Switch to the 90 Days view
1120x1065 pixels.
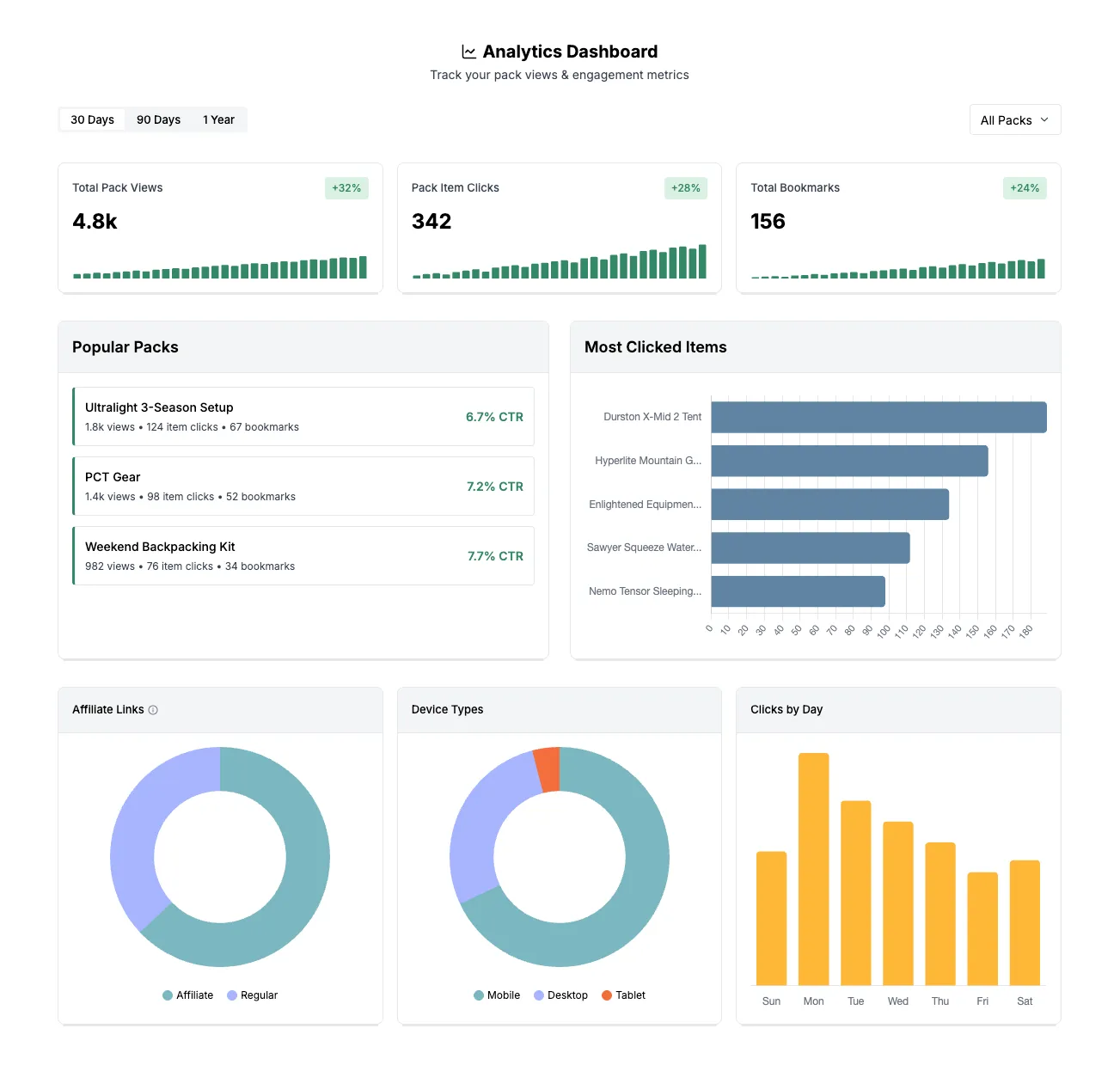(158, 119)
